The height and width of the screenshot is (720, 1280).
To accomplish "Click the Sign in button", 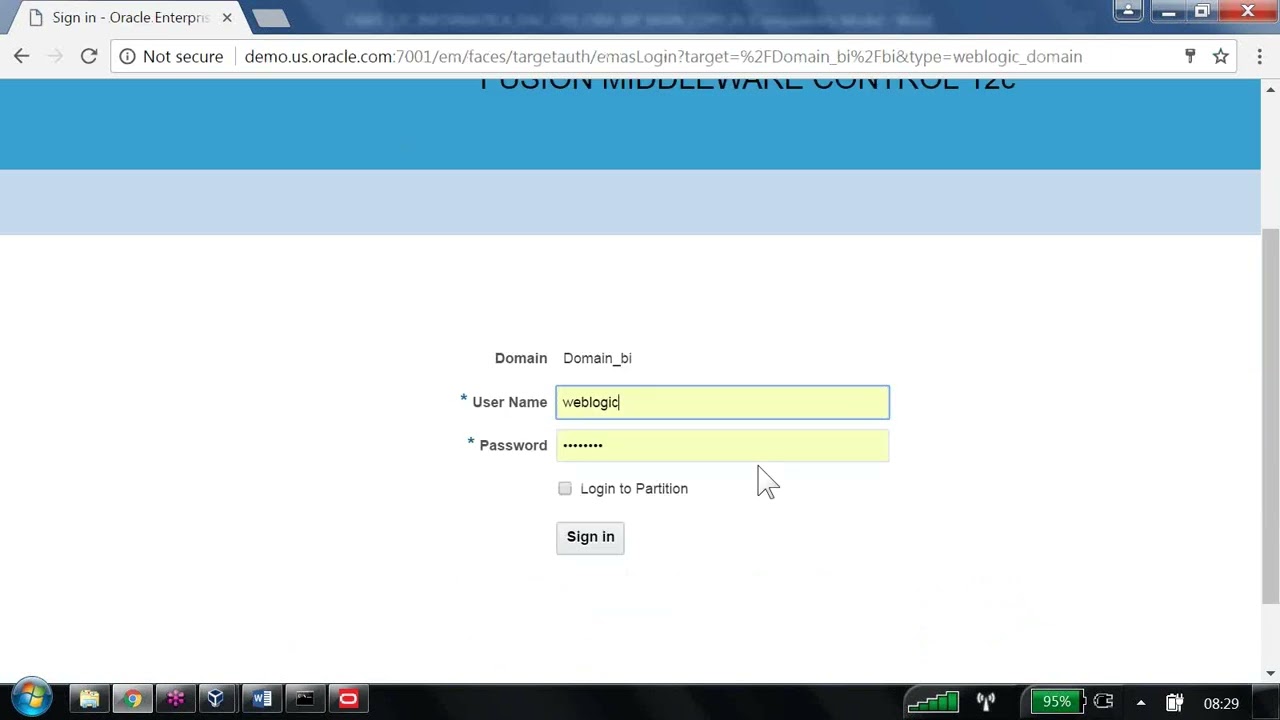I will point(590,537).
